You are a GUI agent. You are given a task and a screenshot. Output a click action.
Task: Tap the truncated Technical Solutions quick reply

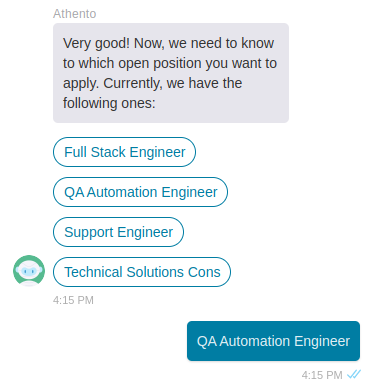[142, 272]
